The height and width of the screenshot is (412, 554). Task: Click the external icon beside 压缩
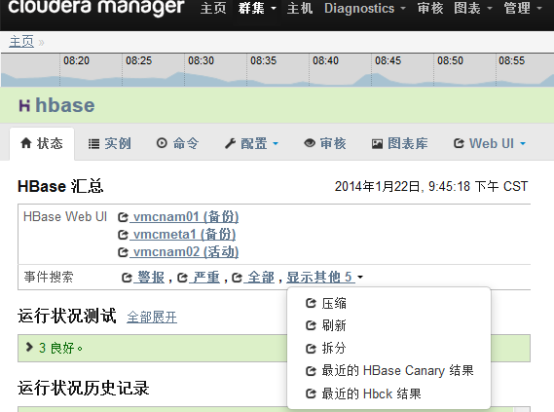point(311,303)
